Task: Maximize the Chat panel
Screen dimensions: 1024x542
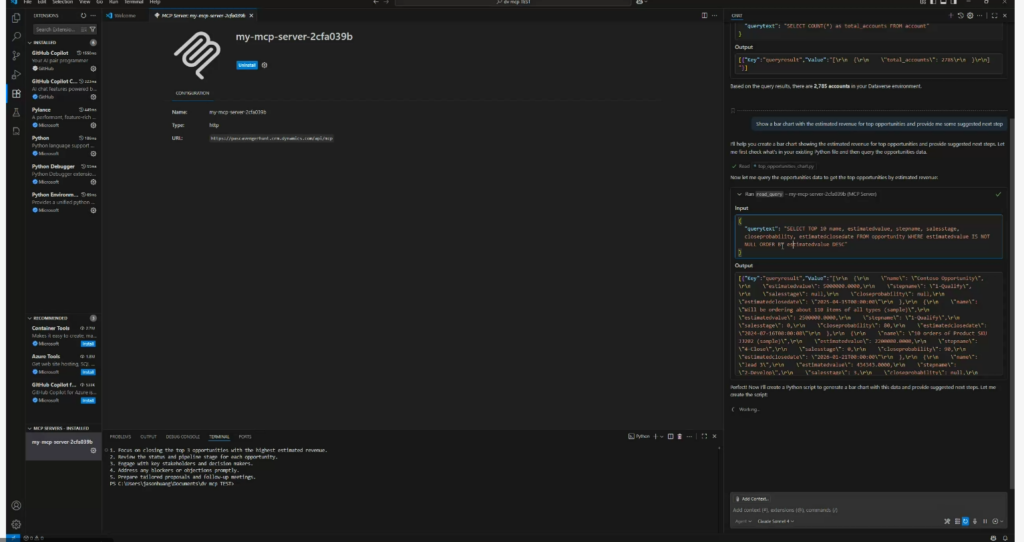Action: tap(995, 16)
